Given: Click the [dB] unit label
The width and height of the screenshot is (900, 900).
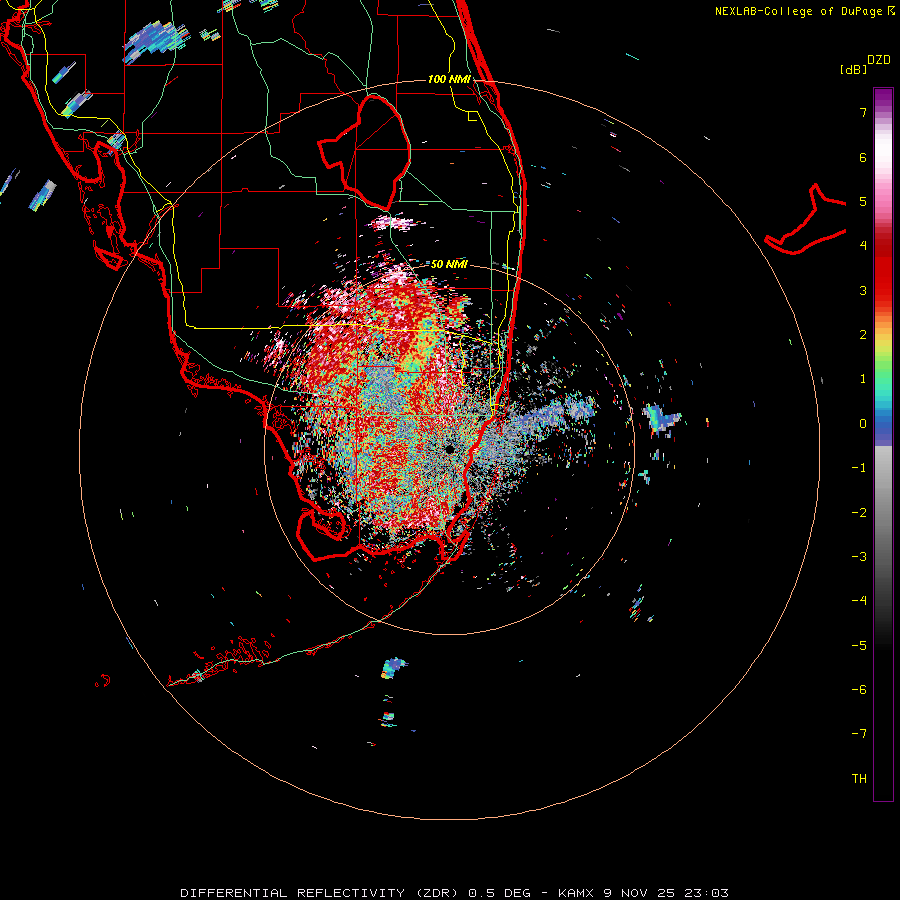Looking at the screenshot, I should coord(853,69).
